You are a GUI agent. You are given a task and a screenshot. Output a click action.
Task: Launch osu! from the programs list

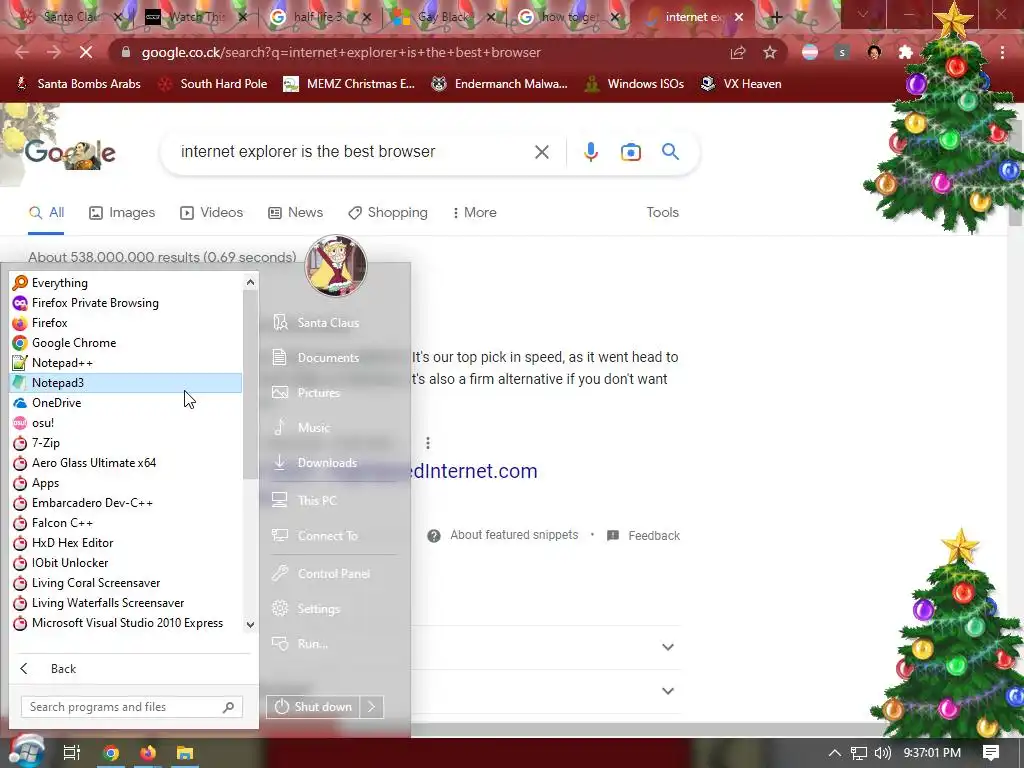click(x=125, y=423)
